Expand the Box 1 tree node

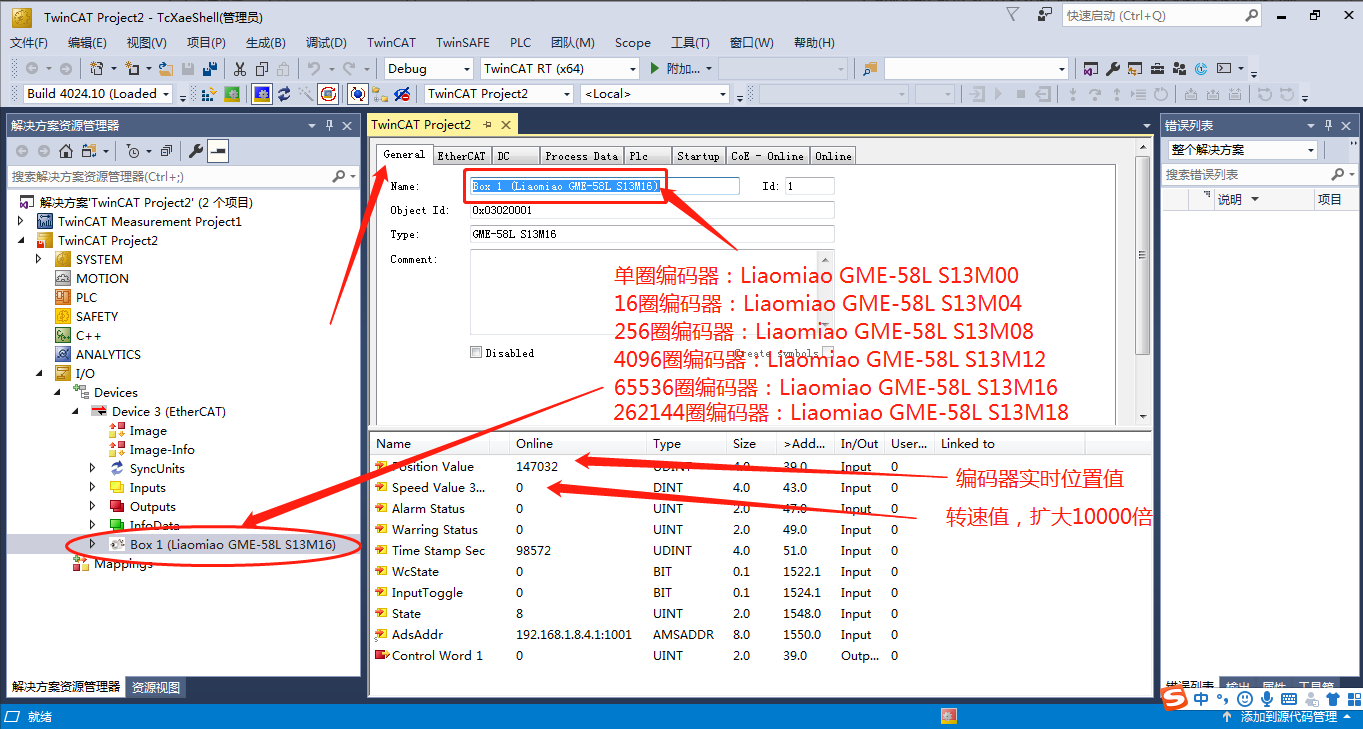[x=93, y=544]
